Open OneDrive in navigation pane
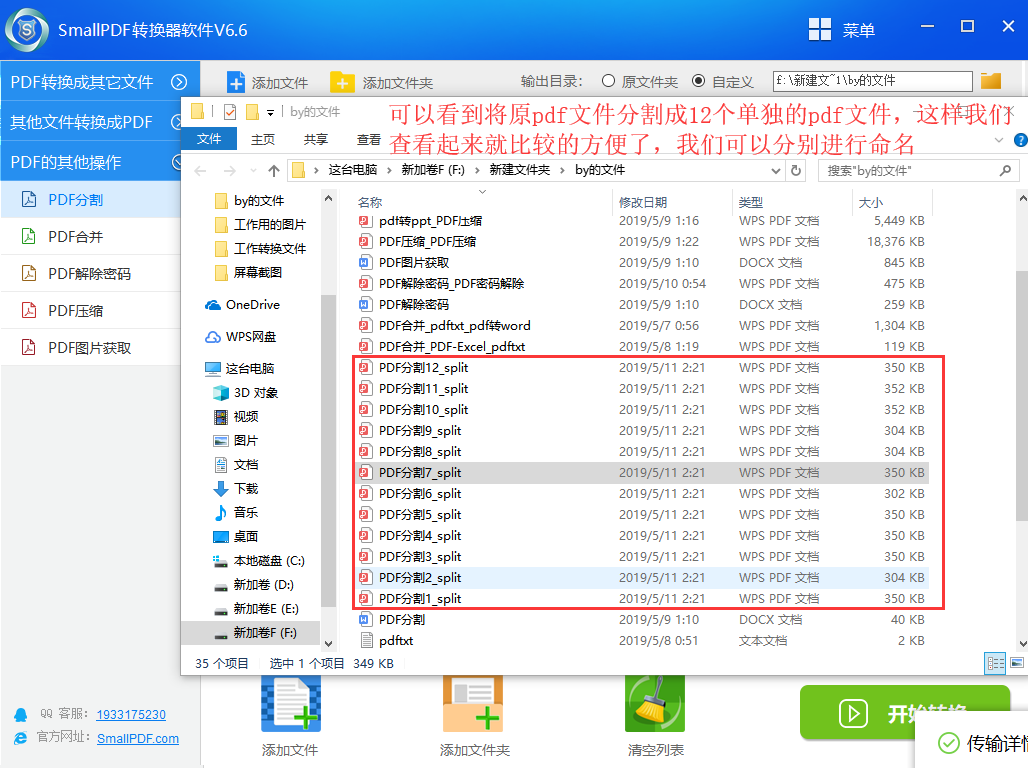The height and width of the screenshot is (768, 1028). tap(243, 305)
